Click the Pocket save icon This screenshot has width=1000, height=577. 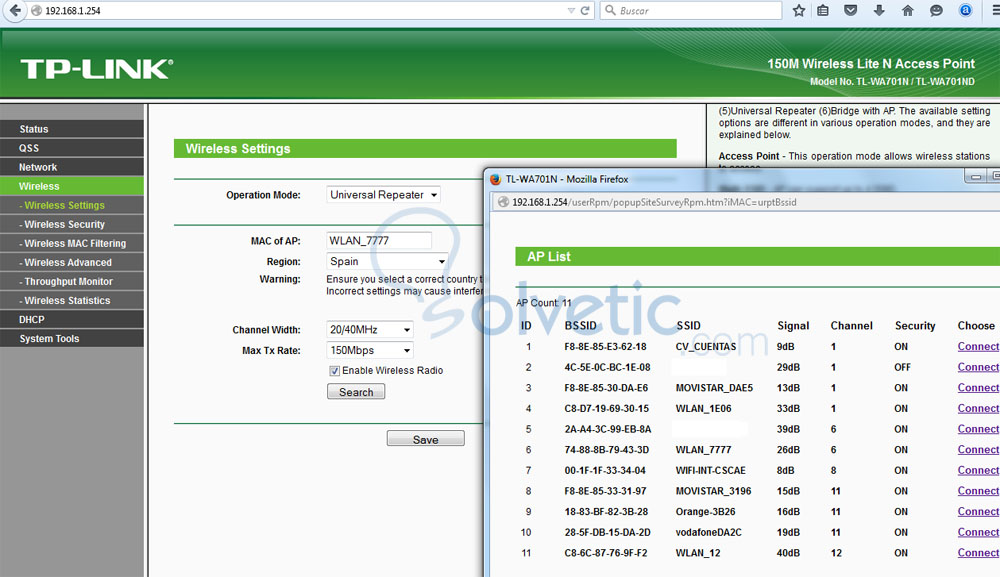[x=851, y=10]
